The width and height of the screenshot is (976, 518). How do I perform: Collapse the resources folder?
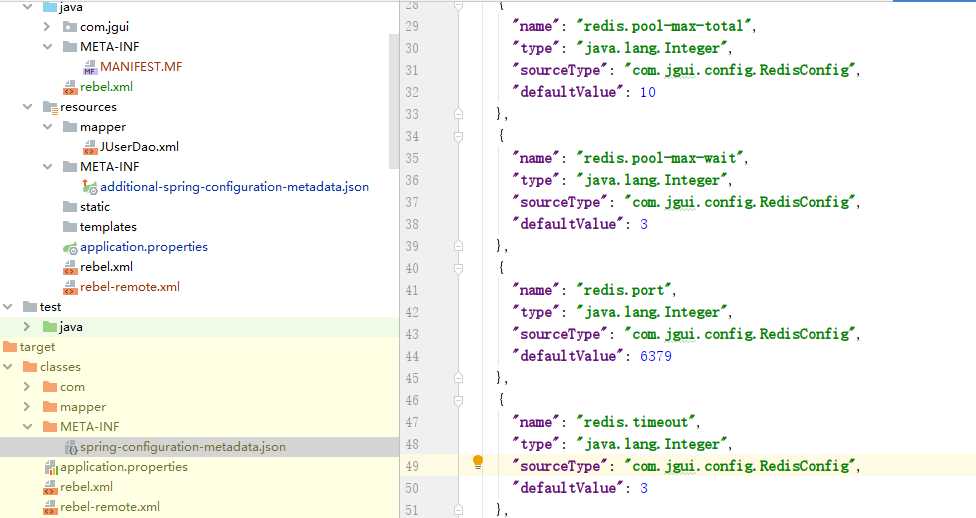[27, 107]
